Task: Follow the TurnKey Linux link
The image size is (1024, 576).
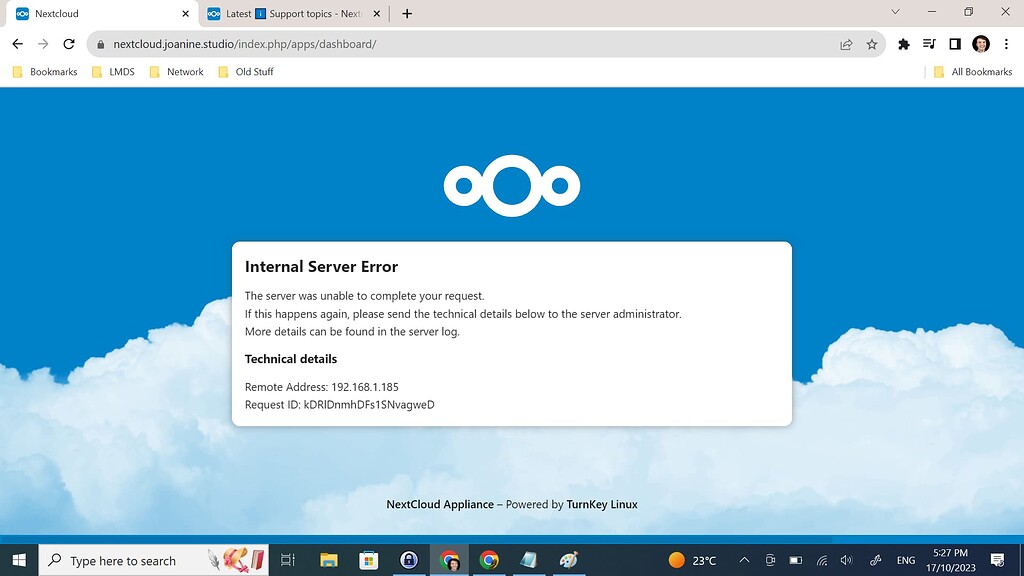Action: tap(602, 504)
